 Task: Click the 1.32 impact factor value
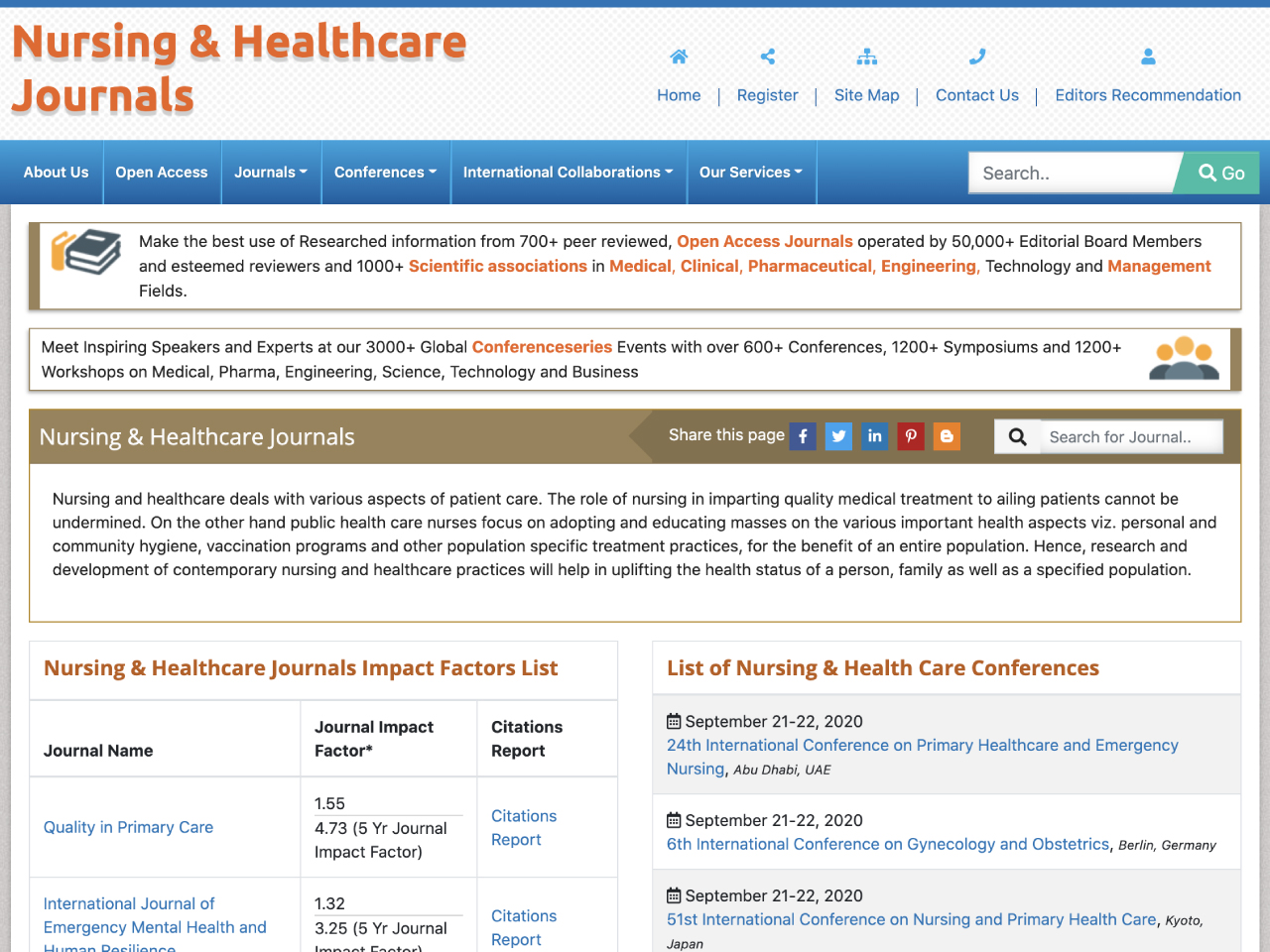[329, 903]
